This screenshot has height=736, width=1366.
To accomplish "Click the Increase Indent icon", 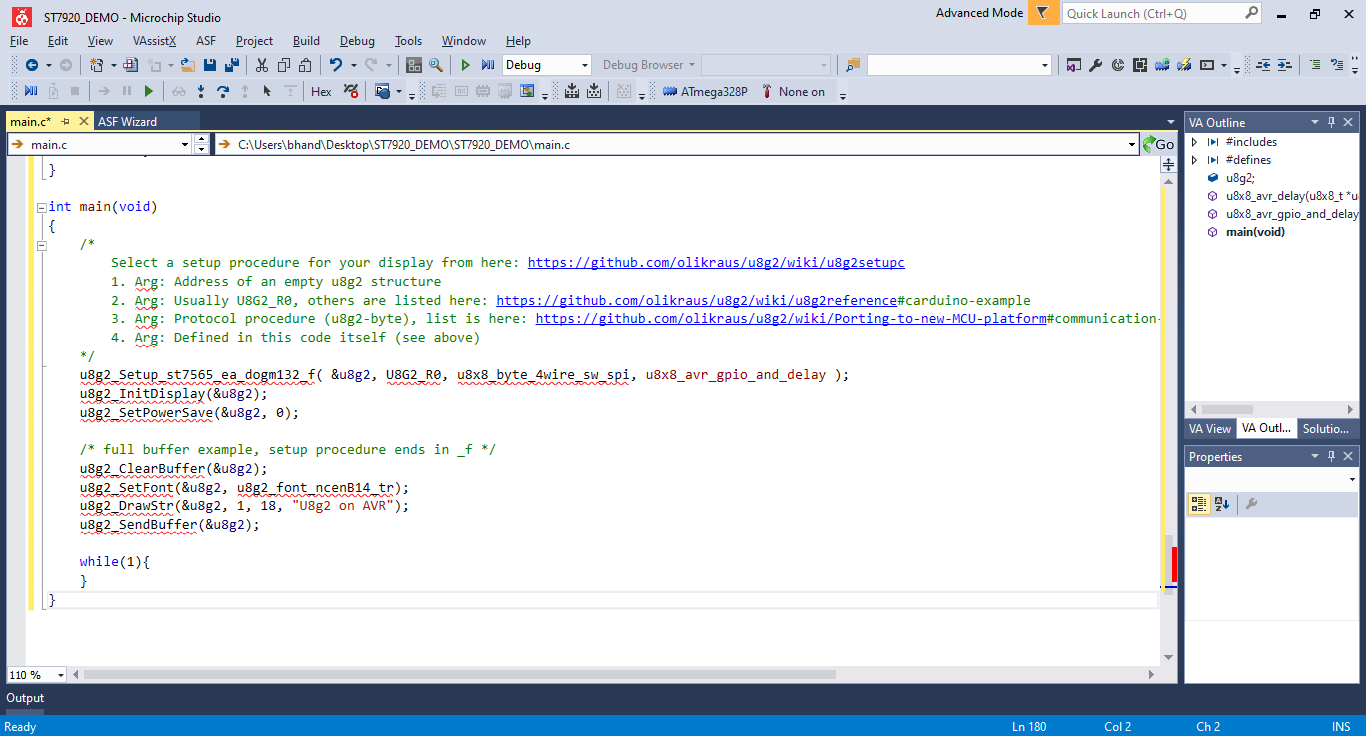I will 1285,65.
